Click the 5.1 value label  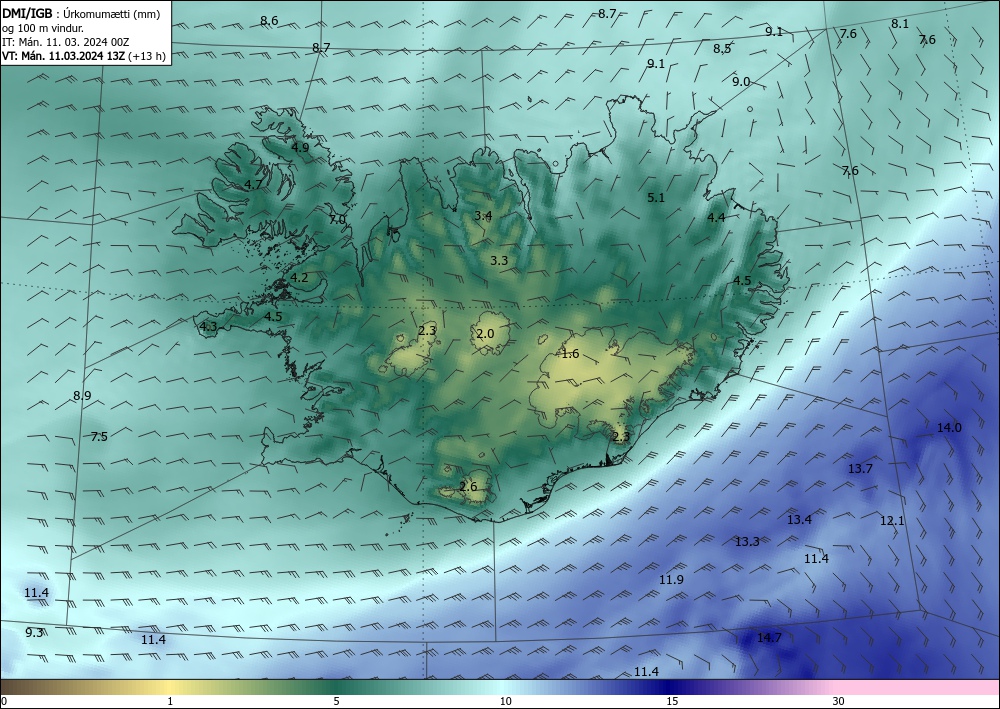656,198
